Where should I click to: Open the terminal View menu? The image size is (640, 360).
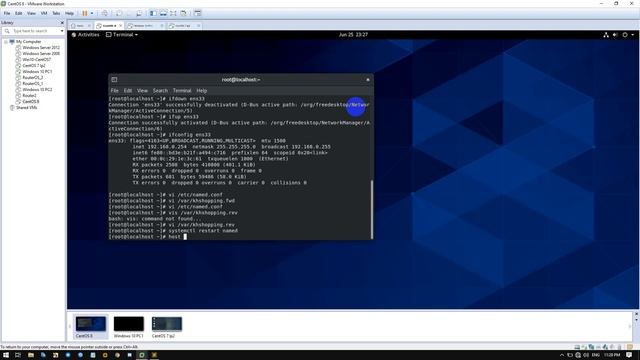pos(142,91)
